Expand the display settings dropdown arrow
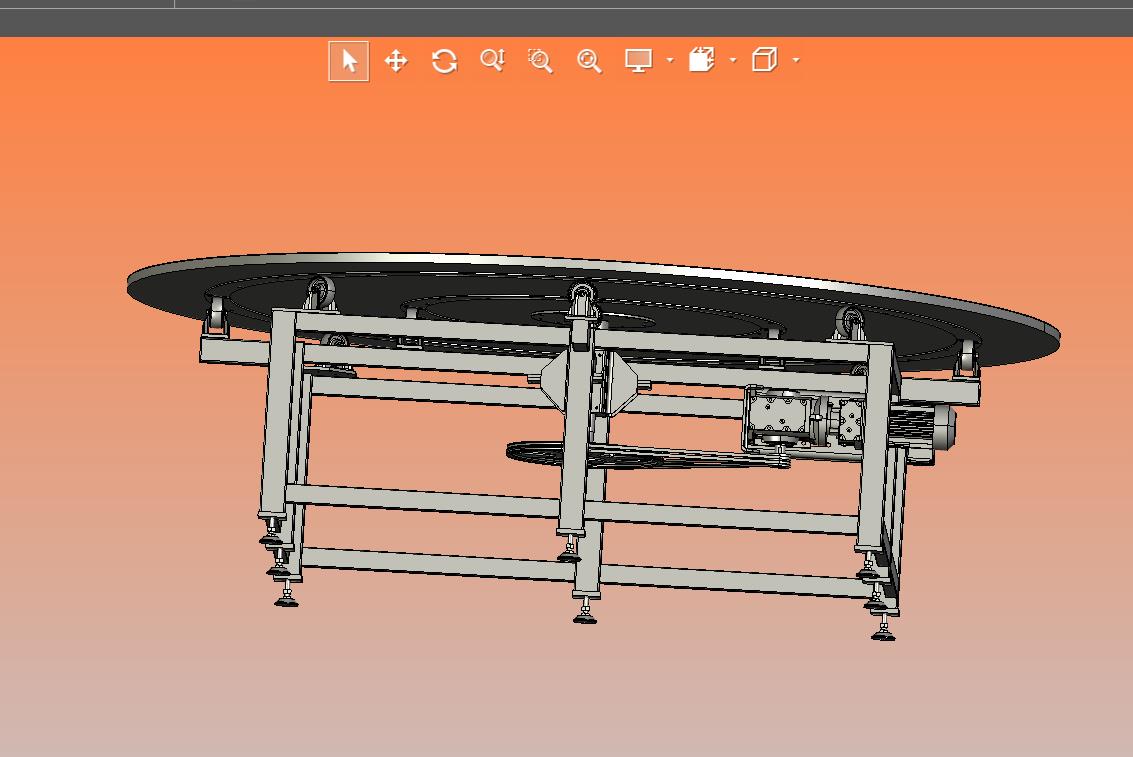 pos(670,60)
